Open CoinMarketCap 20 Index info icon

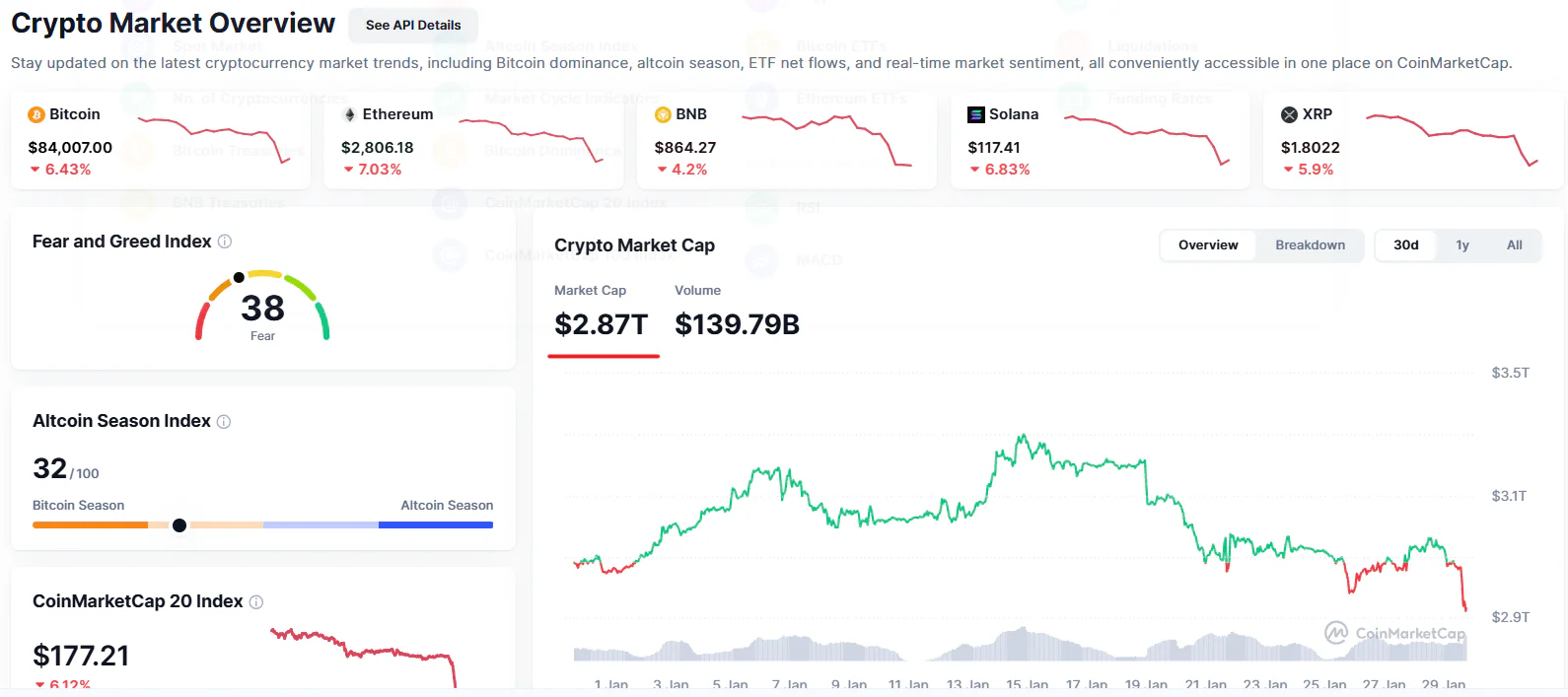click(256, 602)
